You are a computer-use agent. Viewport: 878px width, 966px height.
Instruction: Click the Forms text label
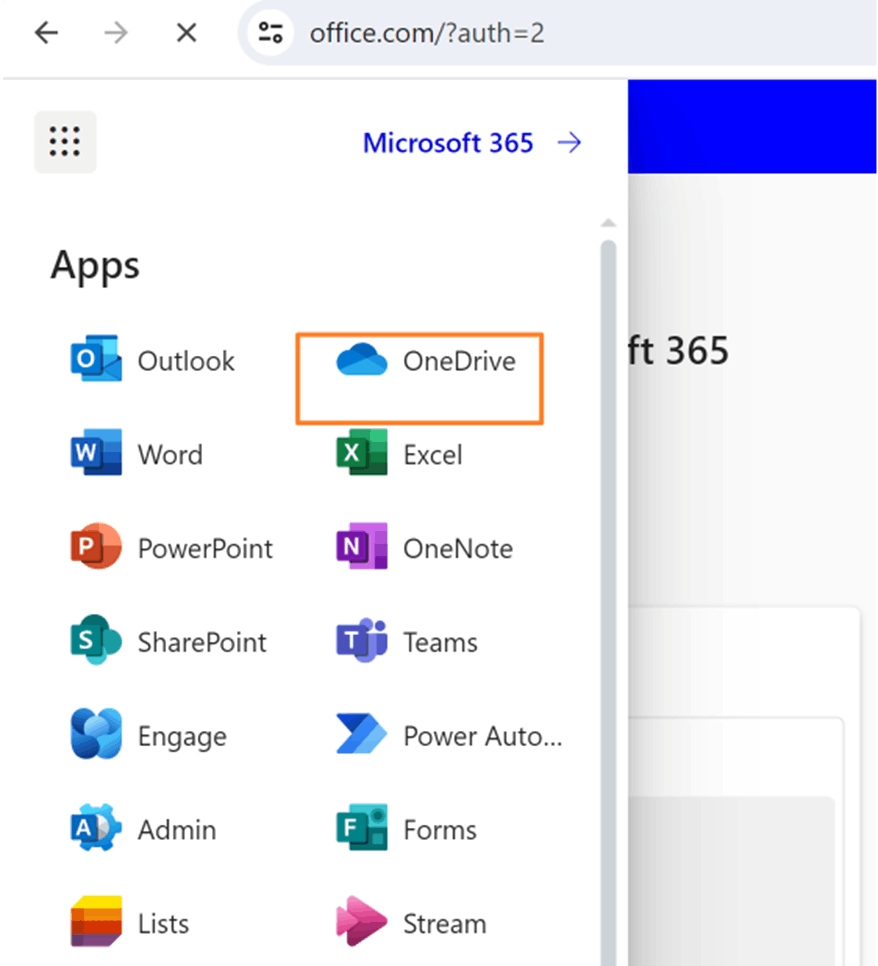click(440, 829)
